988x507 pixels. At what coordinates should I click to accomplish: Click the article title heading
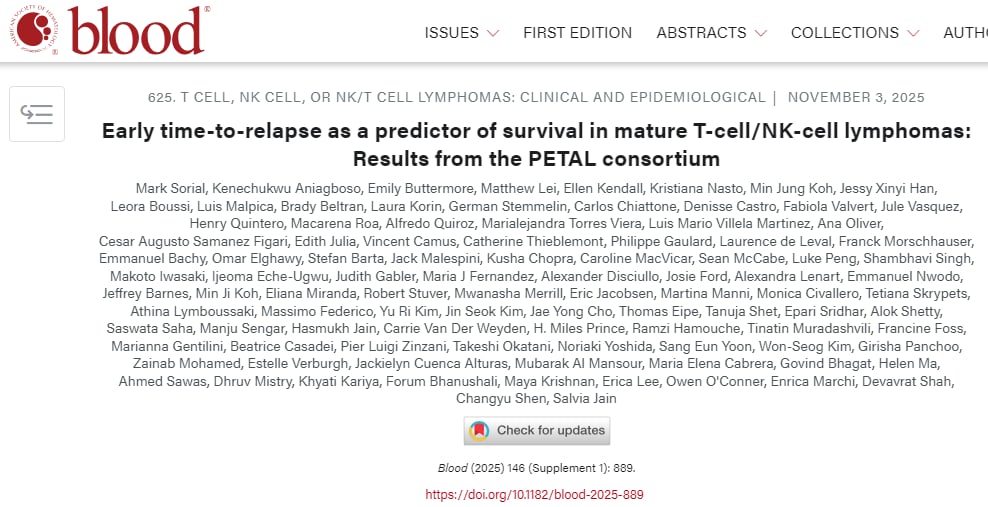pos(536,145)
